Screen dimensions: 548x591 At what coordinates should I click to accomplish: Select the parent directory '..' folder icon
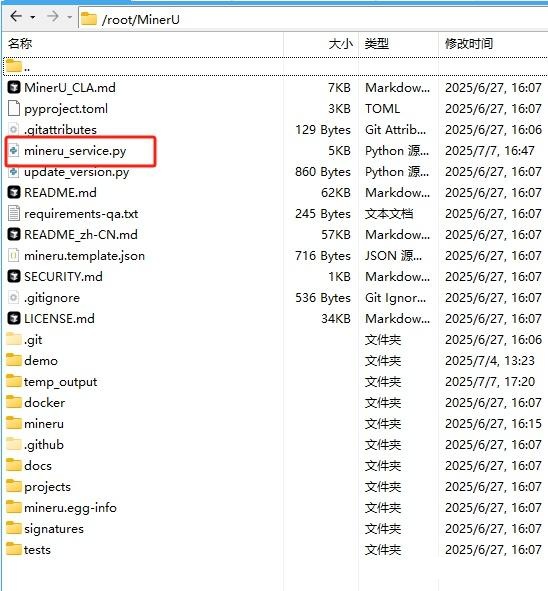[14, 66]
